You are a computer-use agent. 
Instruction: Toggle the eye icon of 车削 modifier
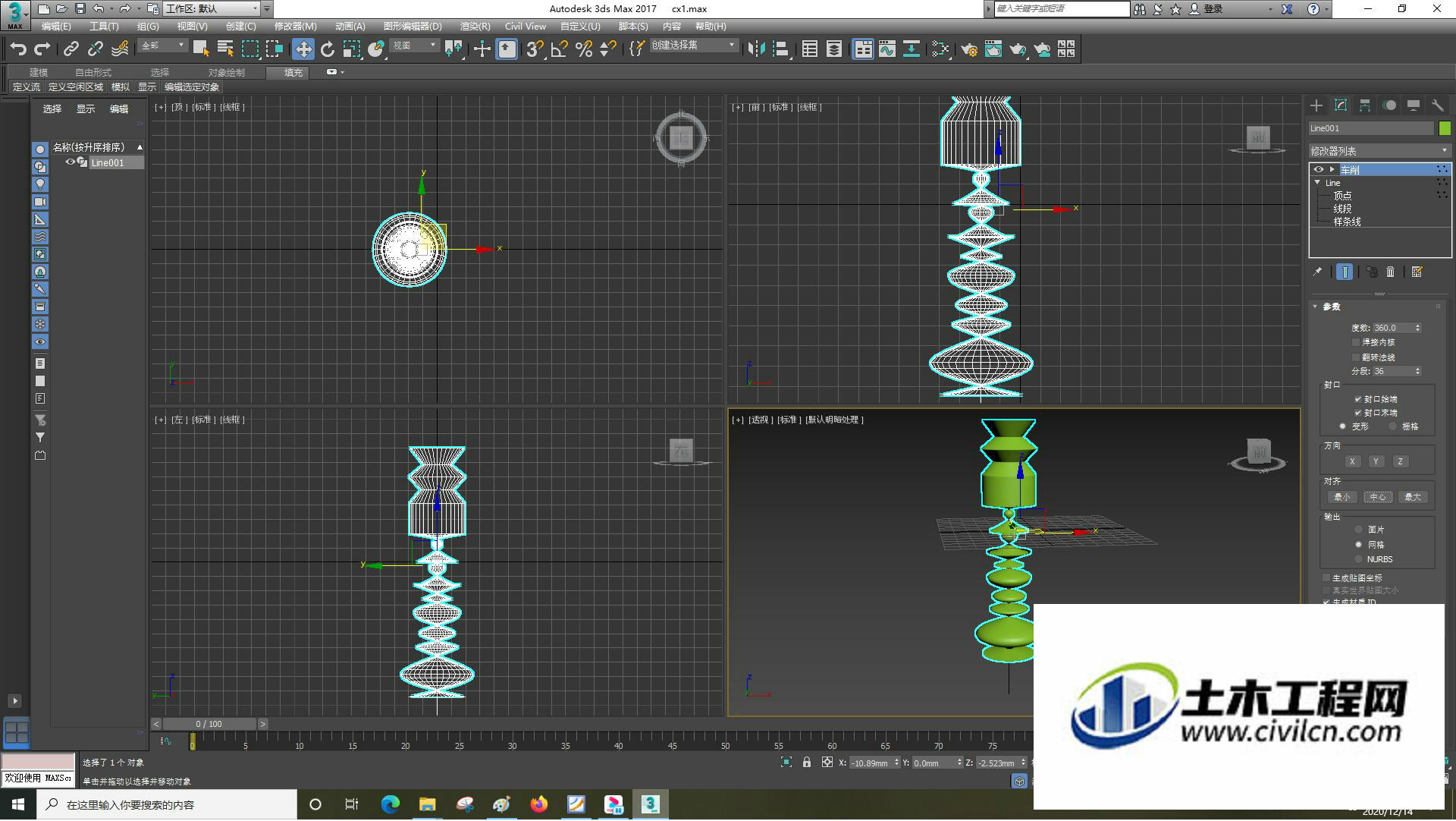1319,169
